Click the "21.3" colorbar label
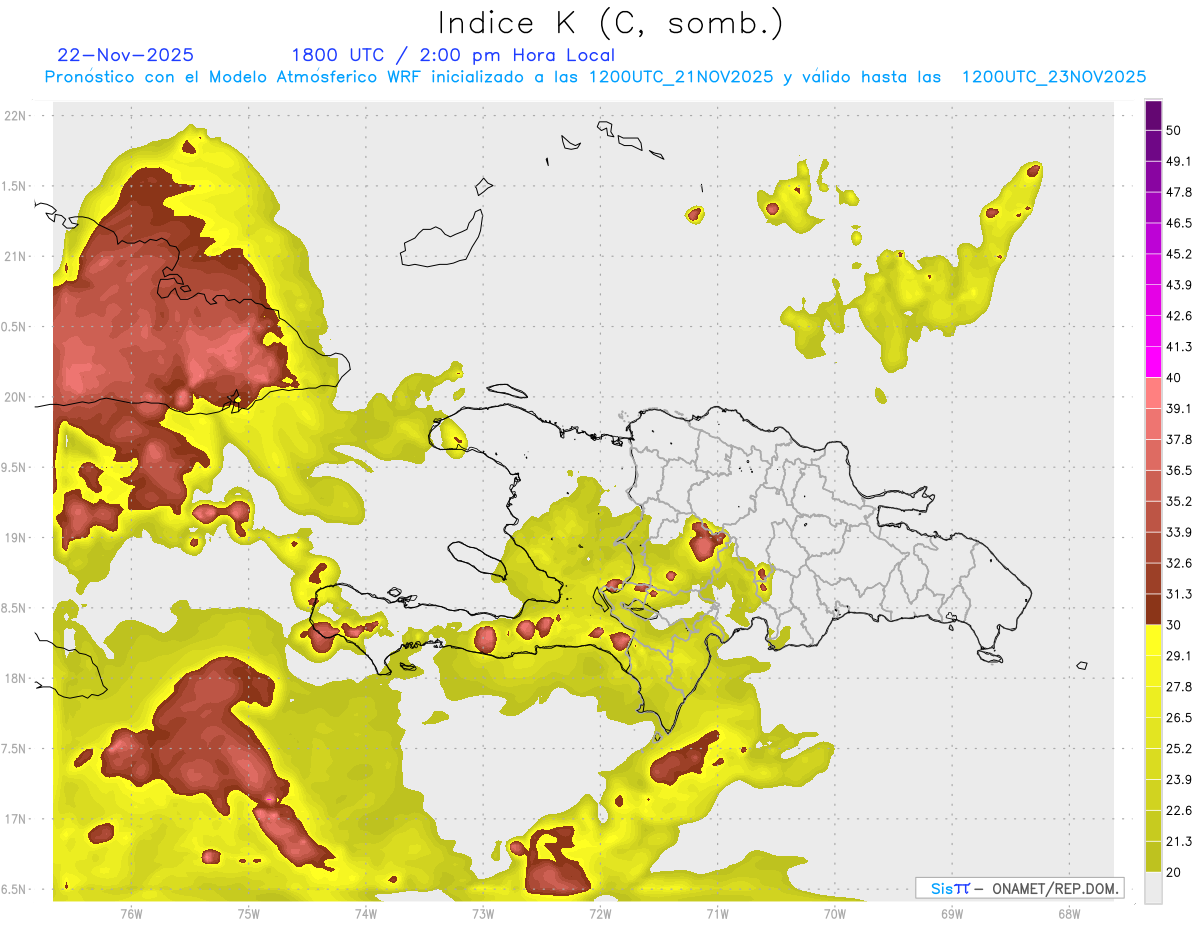 (x=1179, y=842)
